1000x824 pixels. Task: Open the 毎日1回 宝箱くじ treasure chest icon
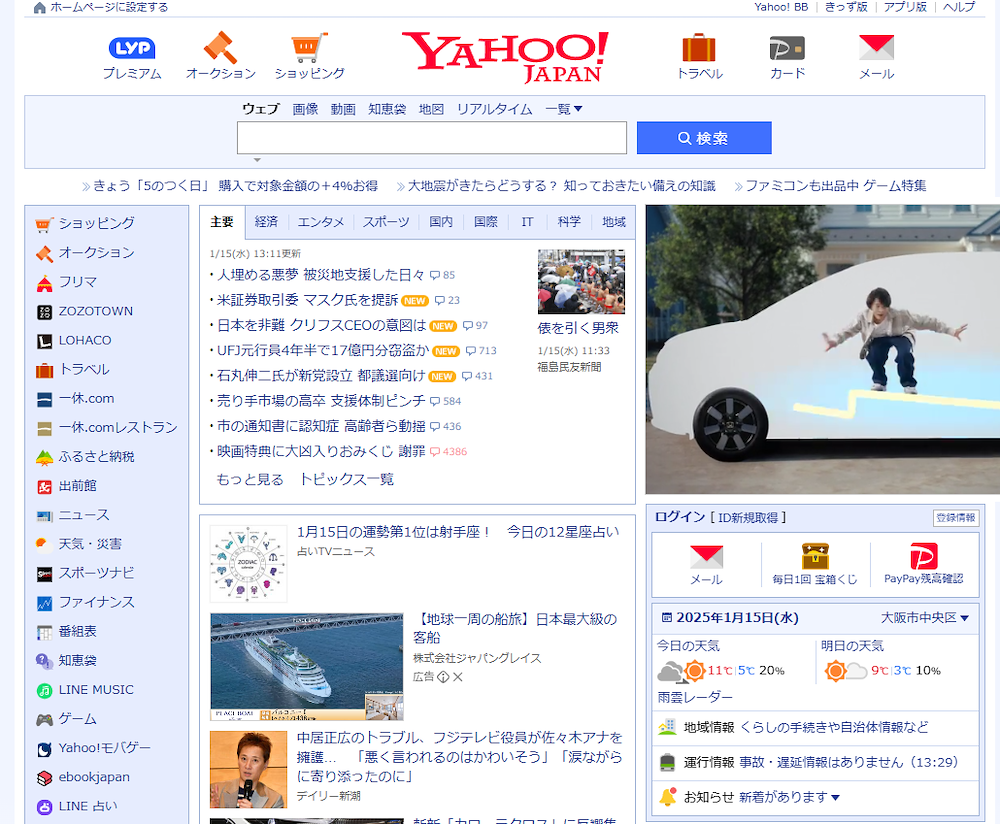tap(815, 556)
